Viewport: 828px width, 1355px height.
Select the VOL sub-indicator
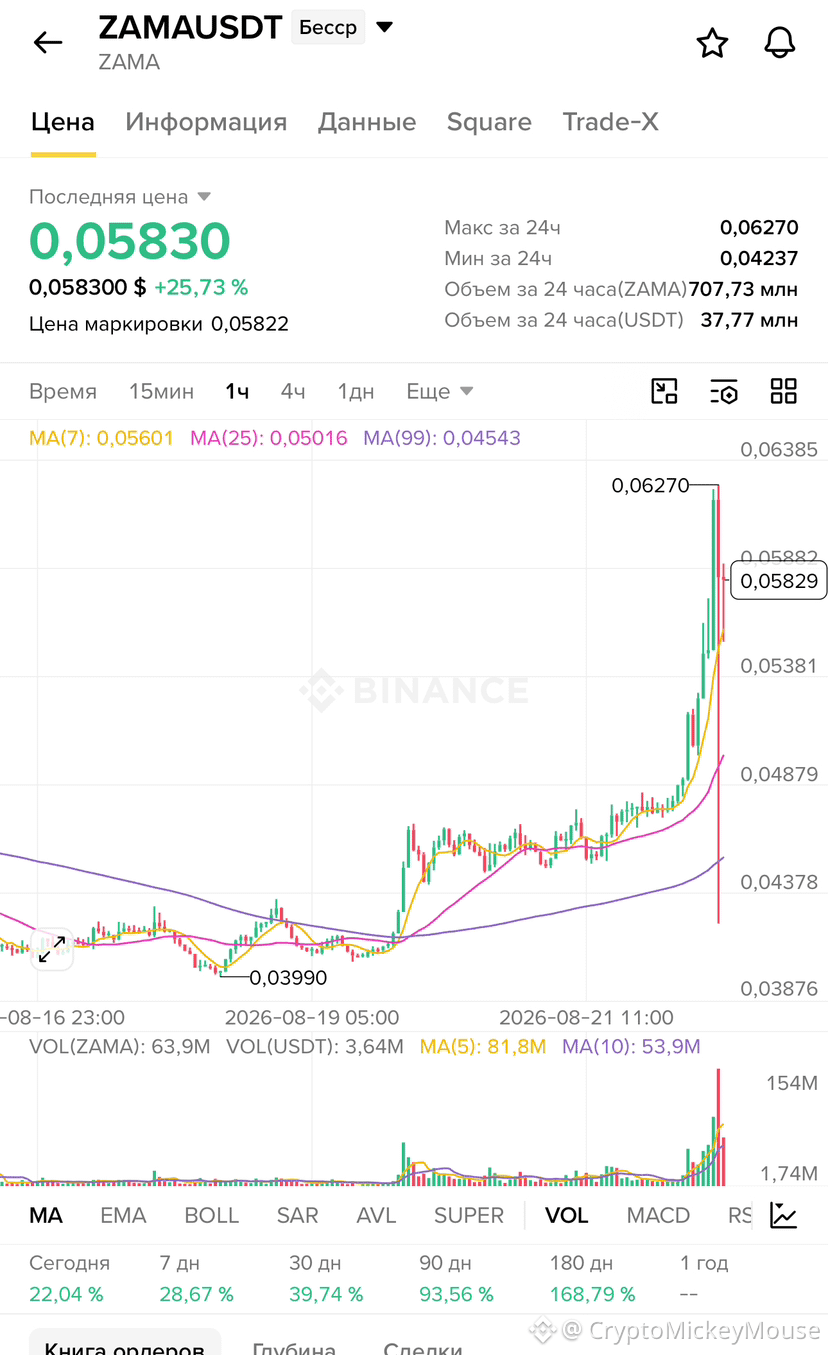(x=566, y=1215)
